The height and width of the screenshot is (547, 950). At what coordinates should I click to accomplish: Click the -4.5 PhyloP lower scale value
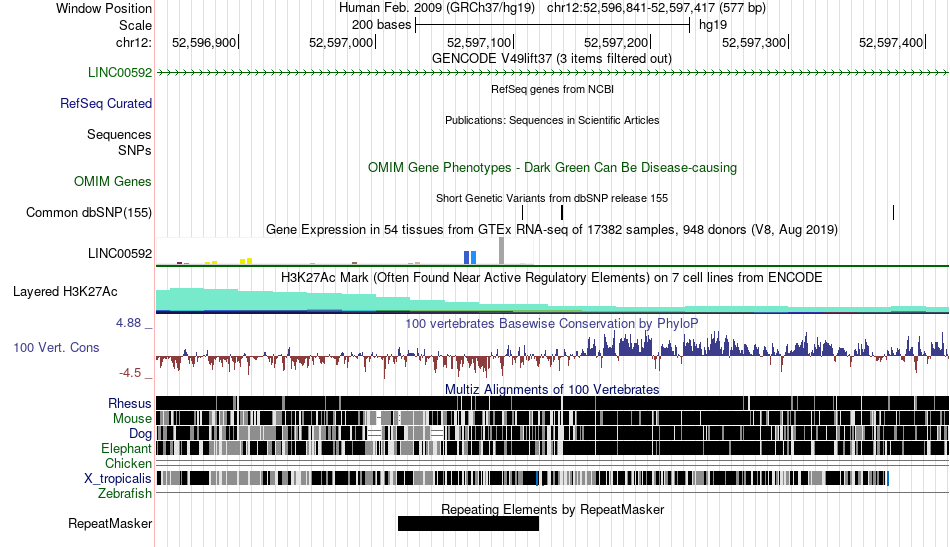pos(130,373)
